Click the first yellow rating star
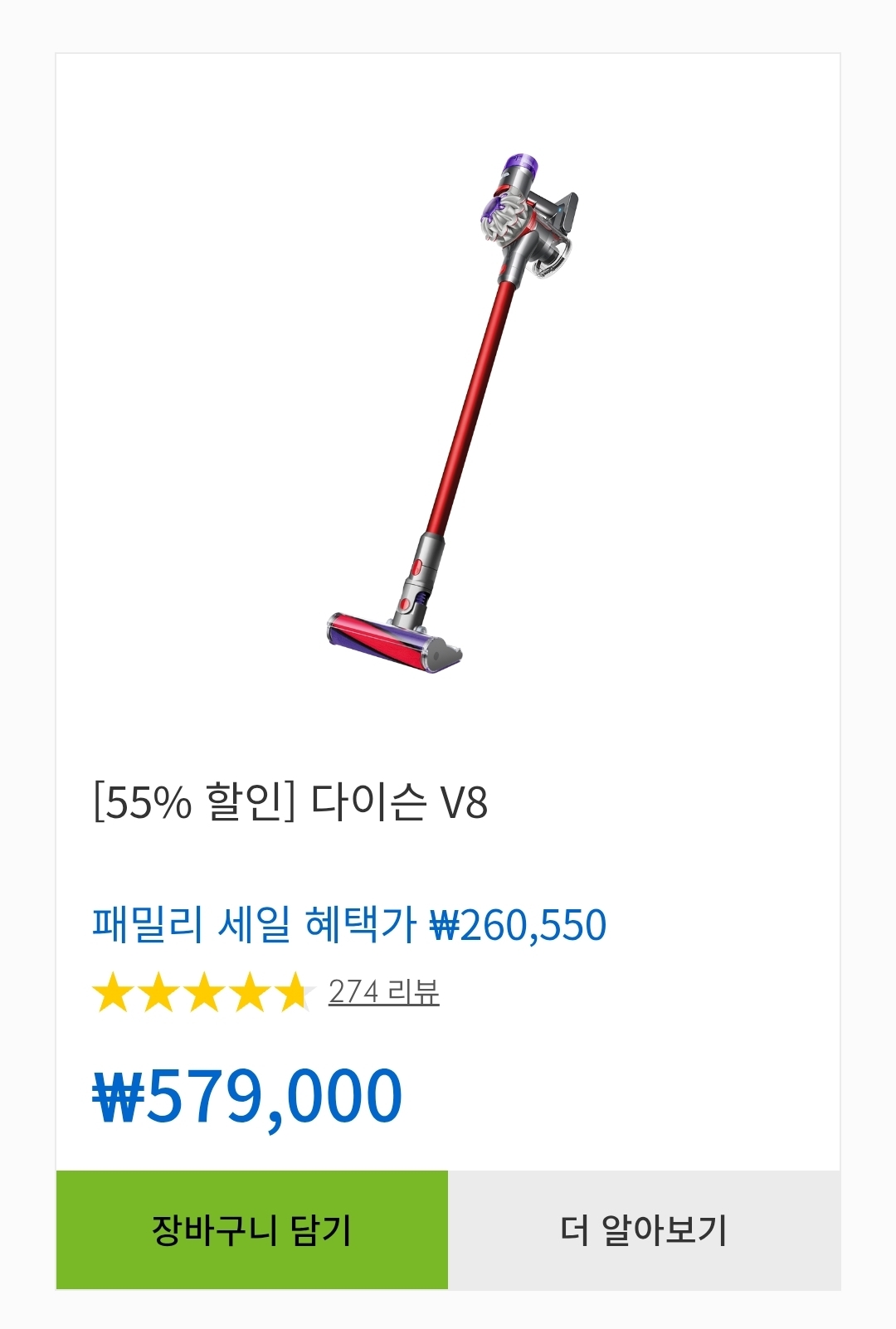This screenshot has height=1329, width=896. [x=113, y=992]
